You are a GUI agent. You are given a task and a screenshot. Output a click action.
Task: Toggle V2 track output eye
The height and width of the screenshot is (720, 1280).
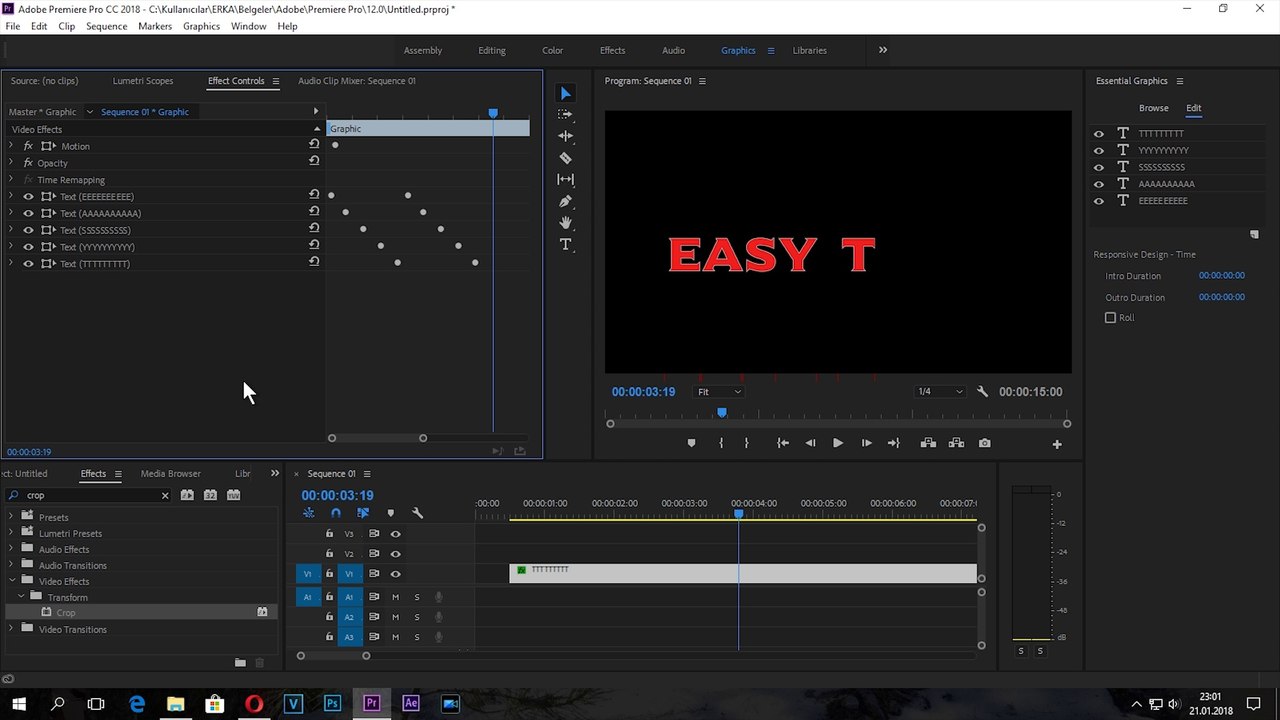[395, 554]
